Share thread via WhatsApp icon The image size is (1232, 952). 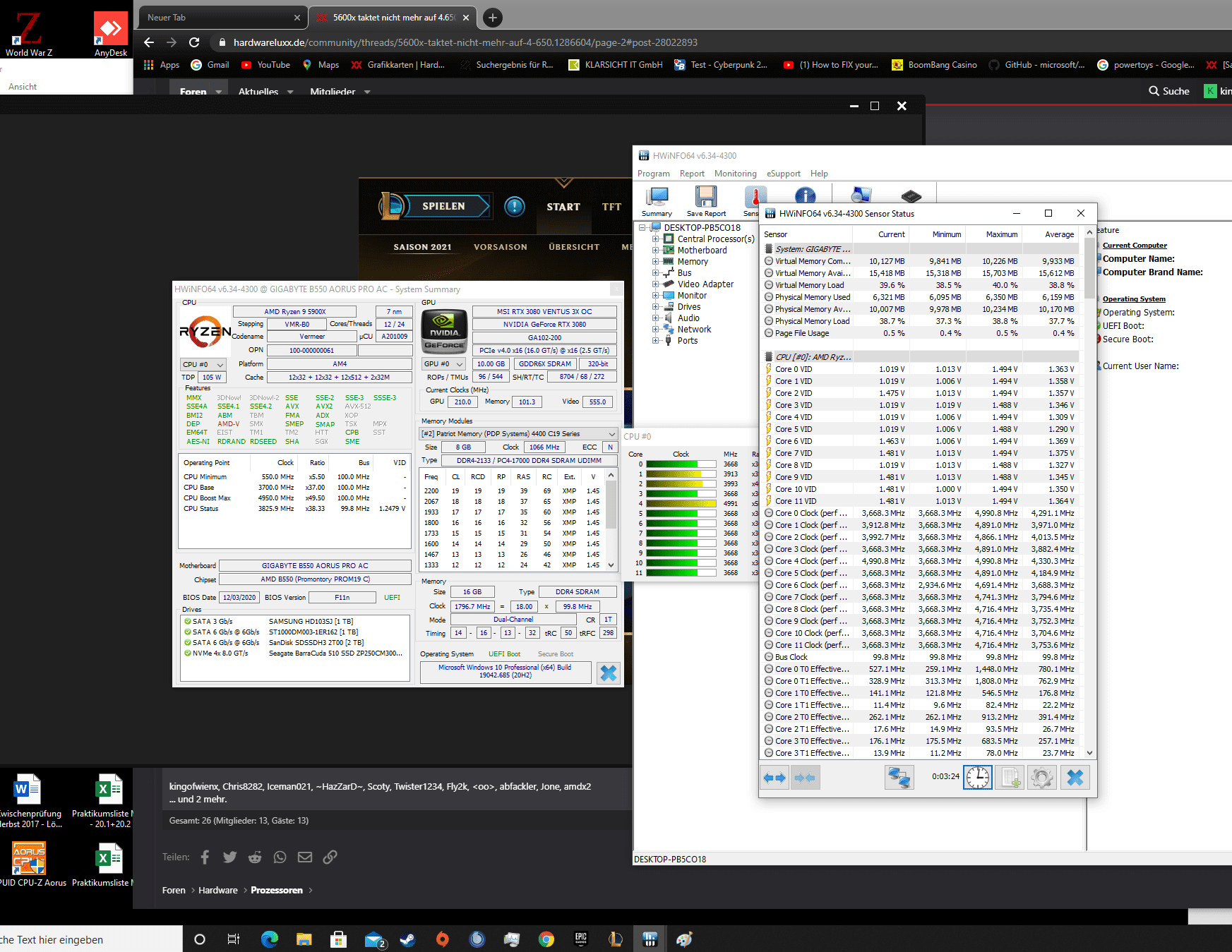[280, 857]
